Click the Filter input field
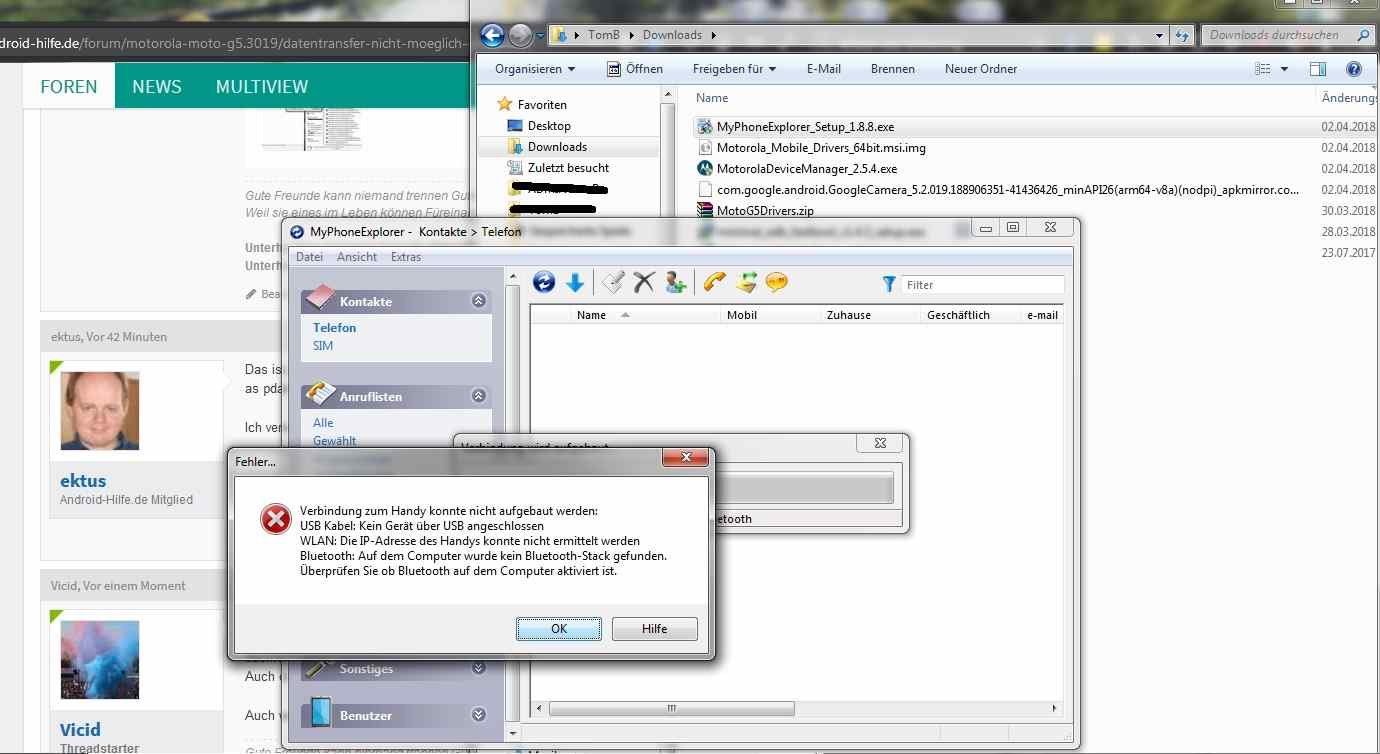1380x754 pixels. click(x=983, y=285)
